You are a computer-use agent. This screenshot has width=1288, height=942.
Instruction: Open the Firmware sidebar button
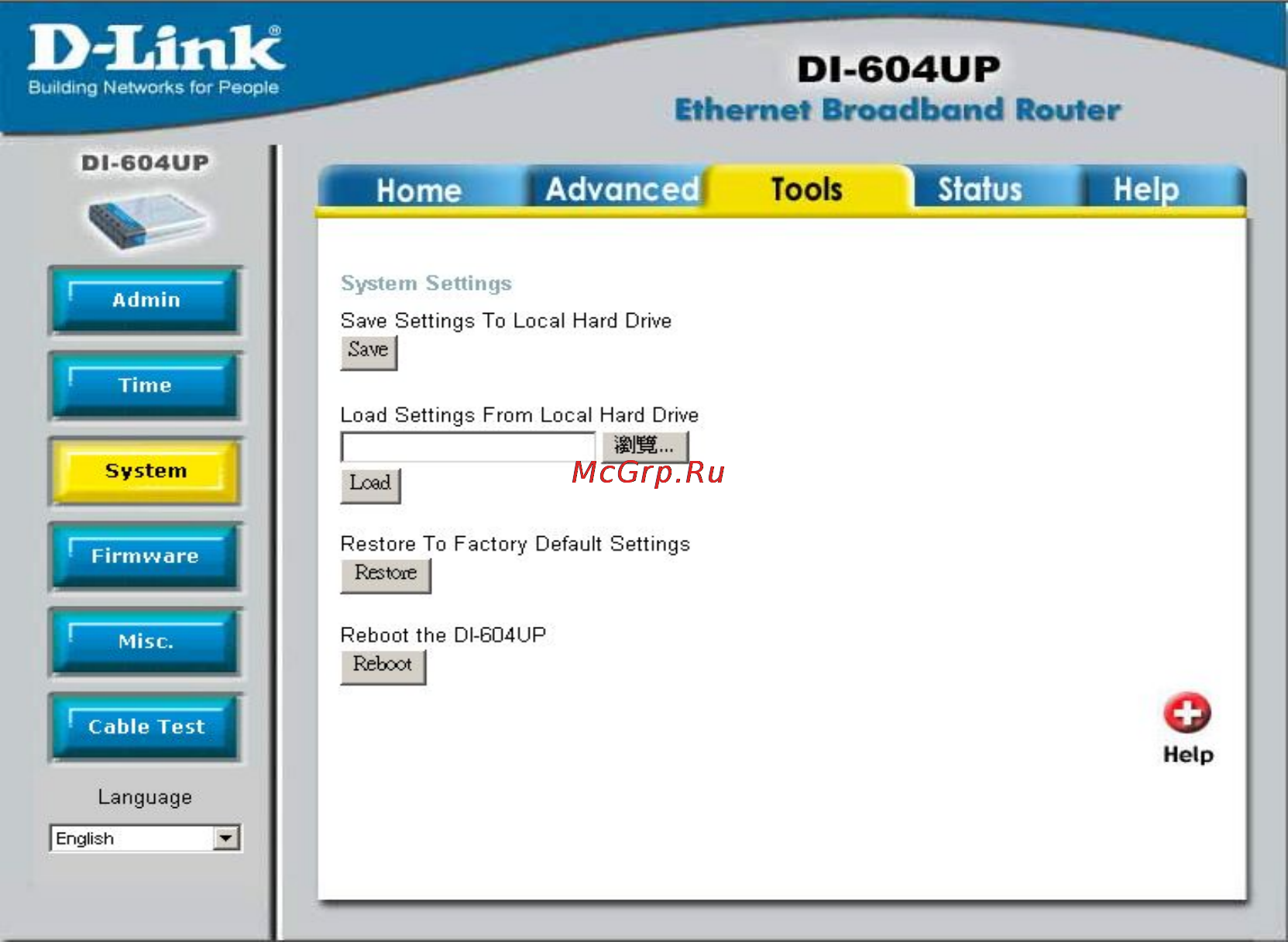146,556
